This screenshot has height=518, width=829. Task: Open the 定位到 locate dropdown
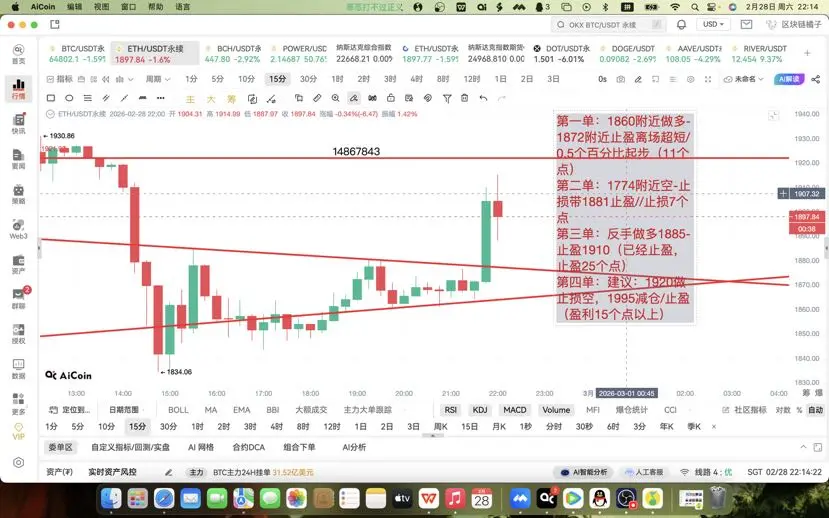pyautogui.click(x=69, y=410)
